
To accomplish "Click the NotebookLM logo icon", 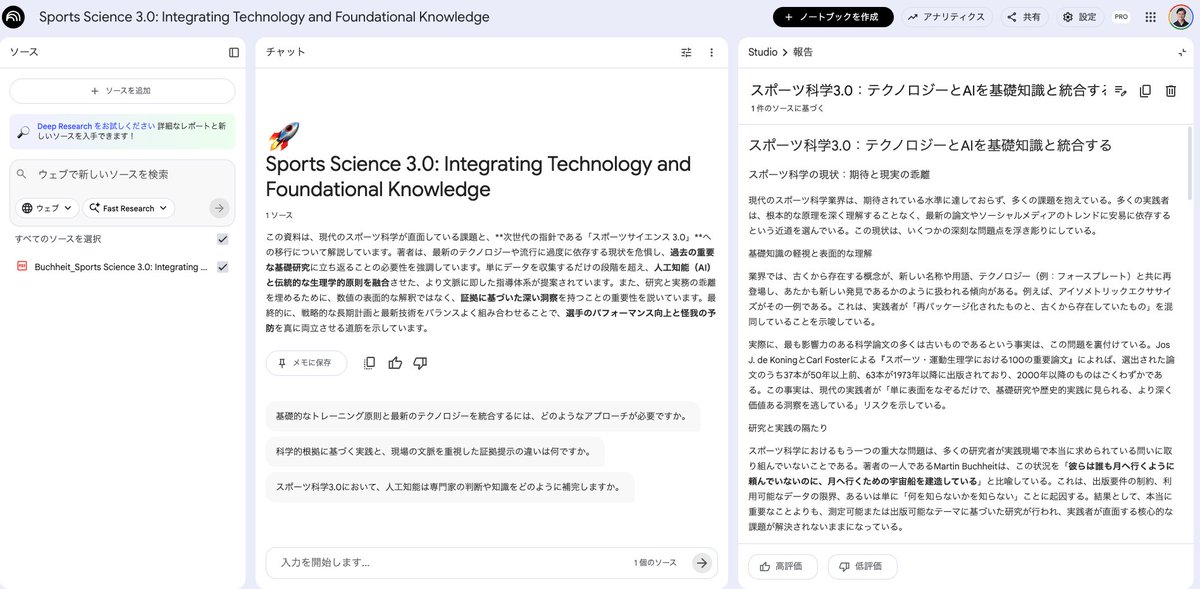I will 14,17.
